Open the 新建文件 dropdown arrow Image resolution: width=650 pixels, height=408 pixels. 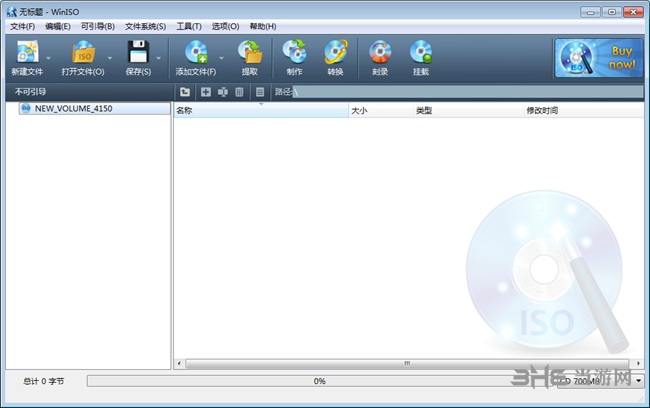(48, 58)
